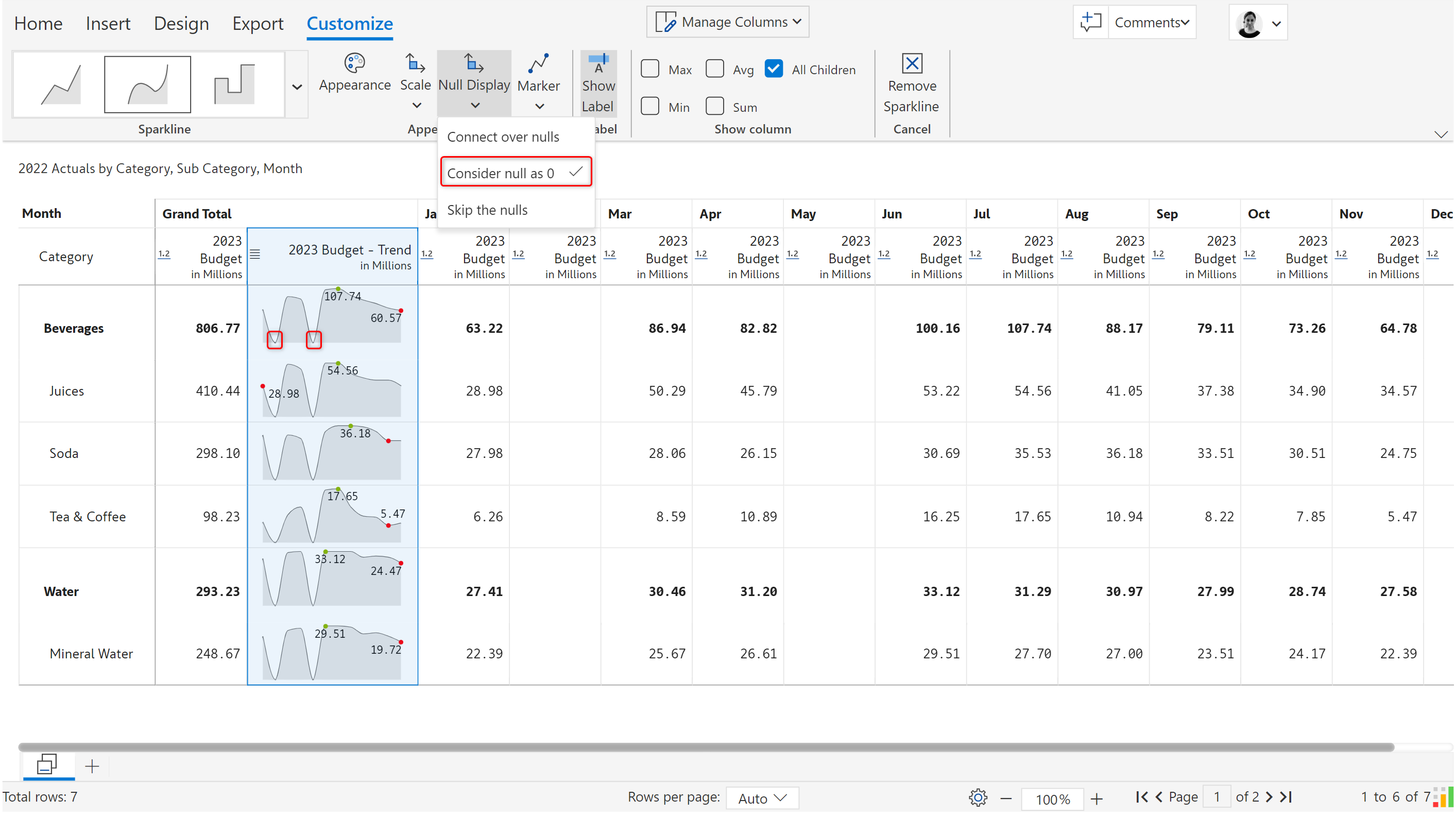Open the Appearance palette icon

click(354, 63)
